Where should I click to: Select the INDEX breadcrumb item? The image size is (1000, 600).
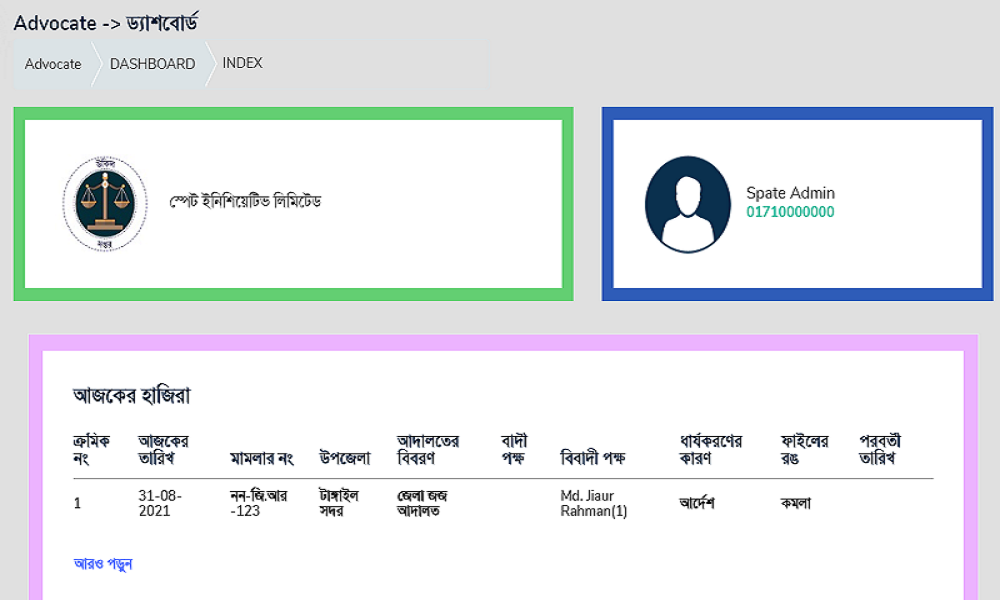click(242, 63)
